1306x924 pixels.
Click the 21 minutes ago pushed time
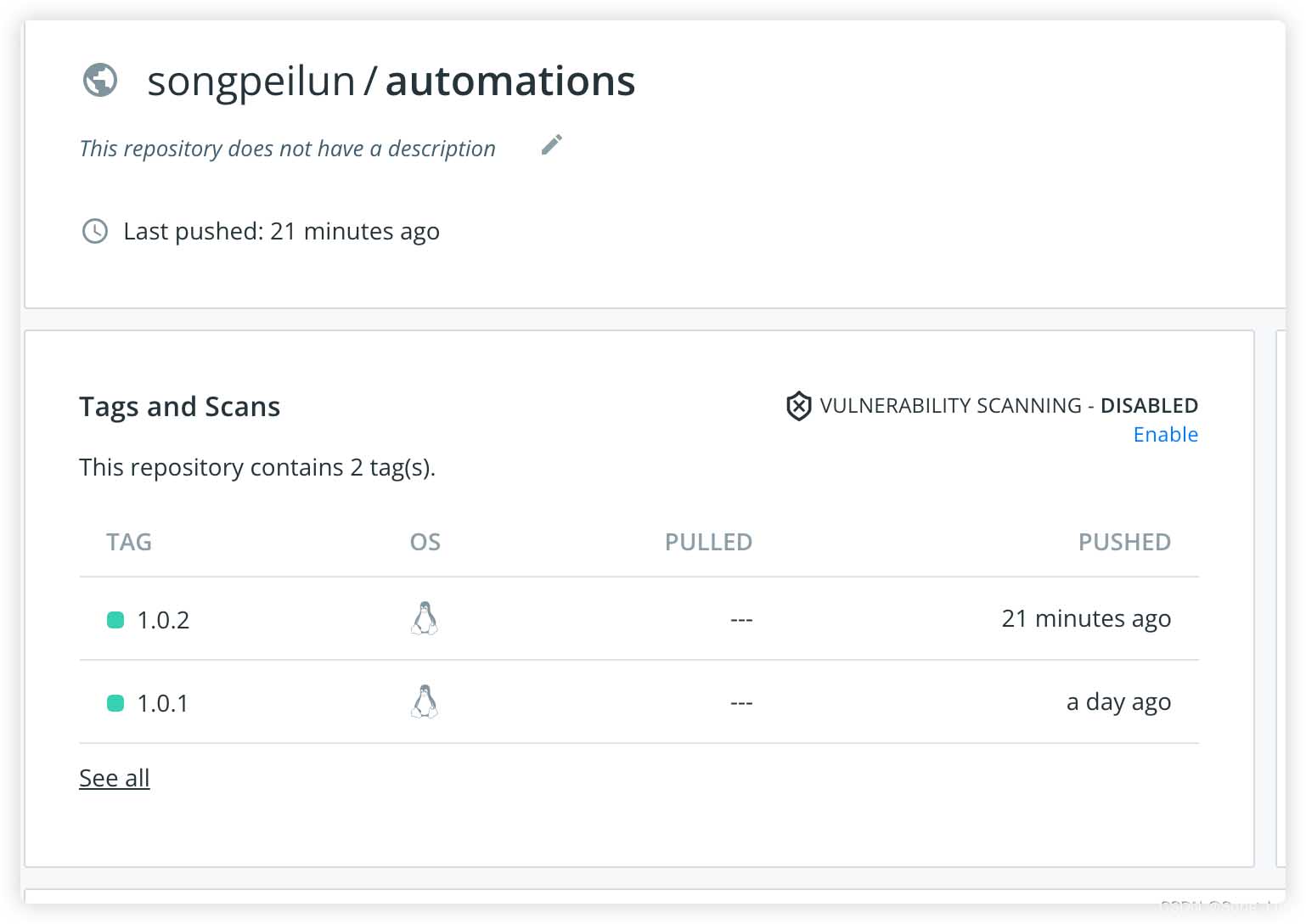(x=1086, y=618)
